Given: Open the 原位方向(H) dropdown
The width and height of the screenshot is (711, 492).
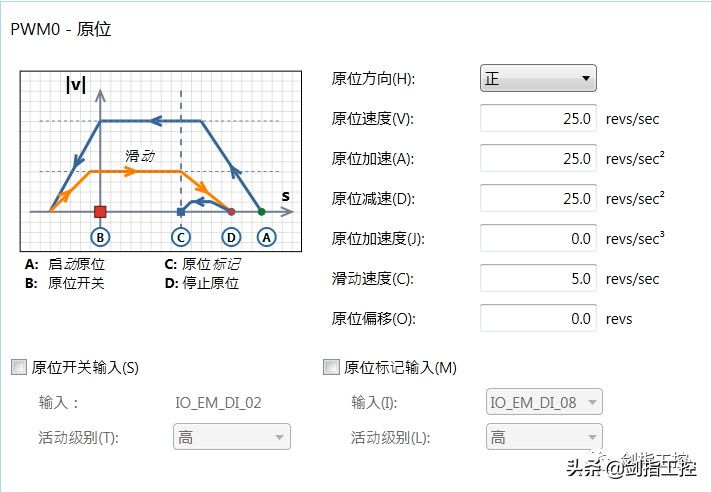Looking at the screenshot, I should click(x=538, y=78).
